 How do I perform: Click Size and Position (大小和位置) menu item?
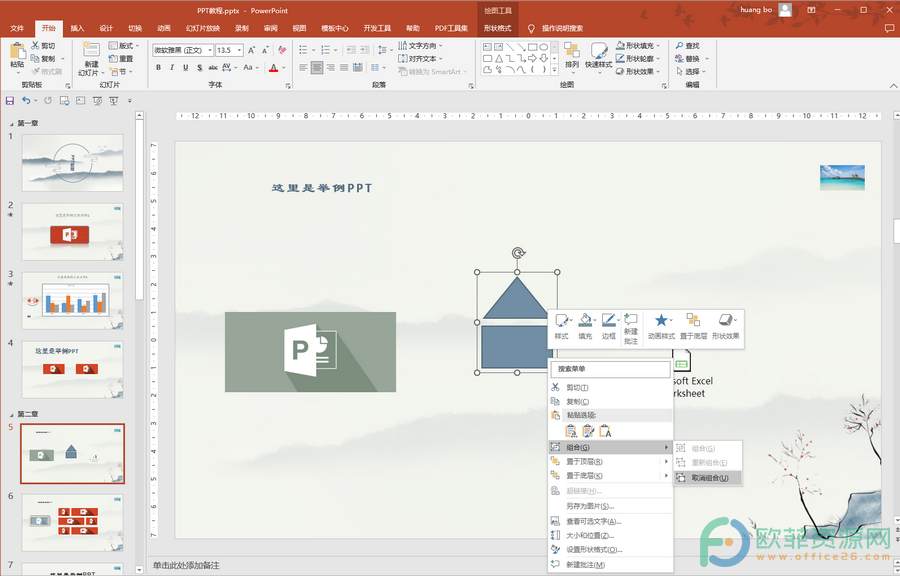[x=611, y=535]
